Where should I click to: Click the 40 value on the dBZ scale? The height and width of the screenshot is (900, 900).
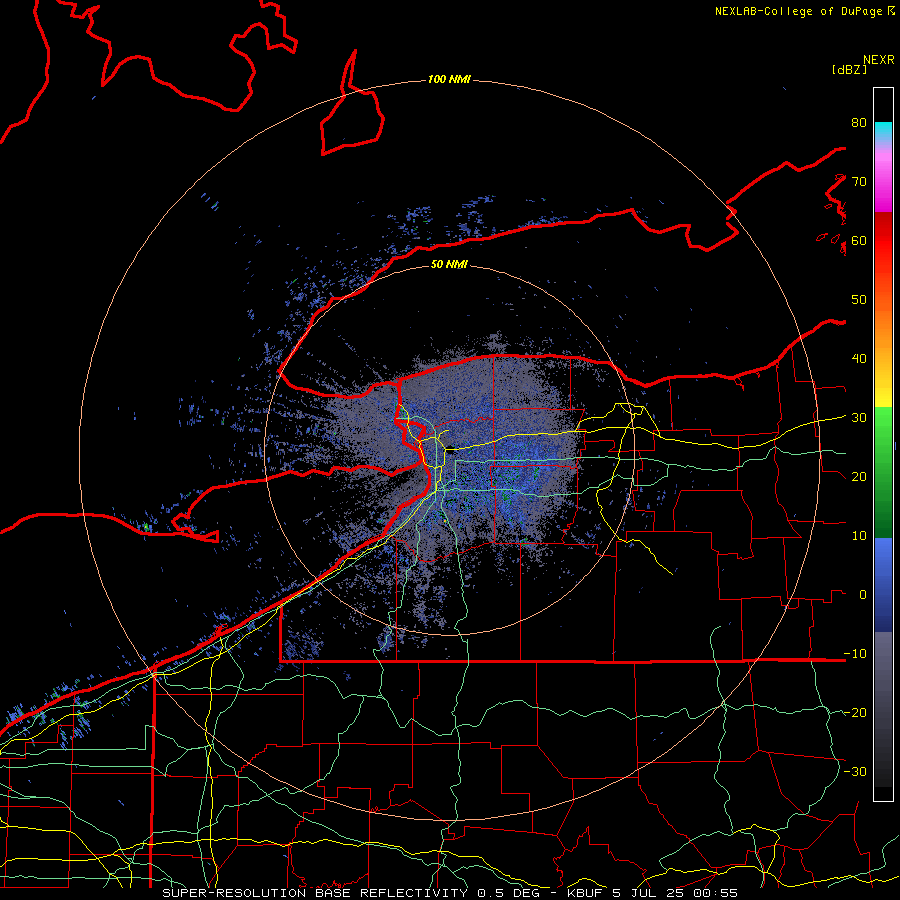point(859,359)
